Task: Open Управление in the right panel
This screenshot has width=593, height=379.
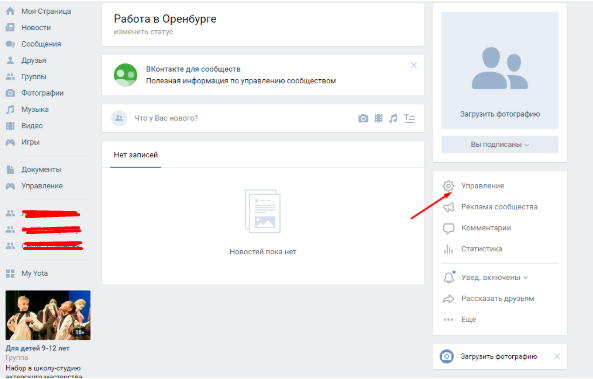Action: tap(483, 186)
